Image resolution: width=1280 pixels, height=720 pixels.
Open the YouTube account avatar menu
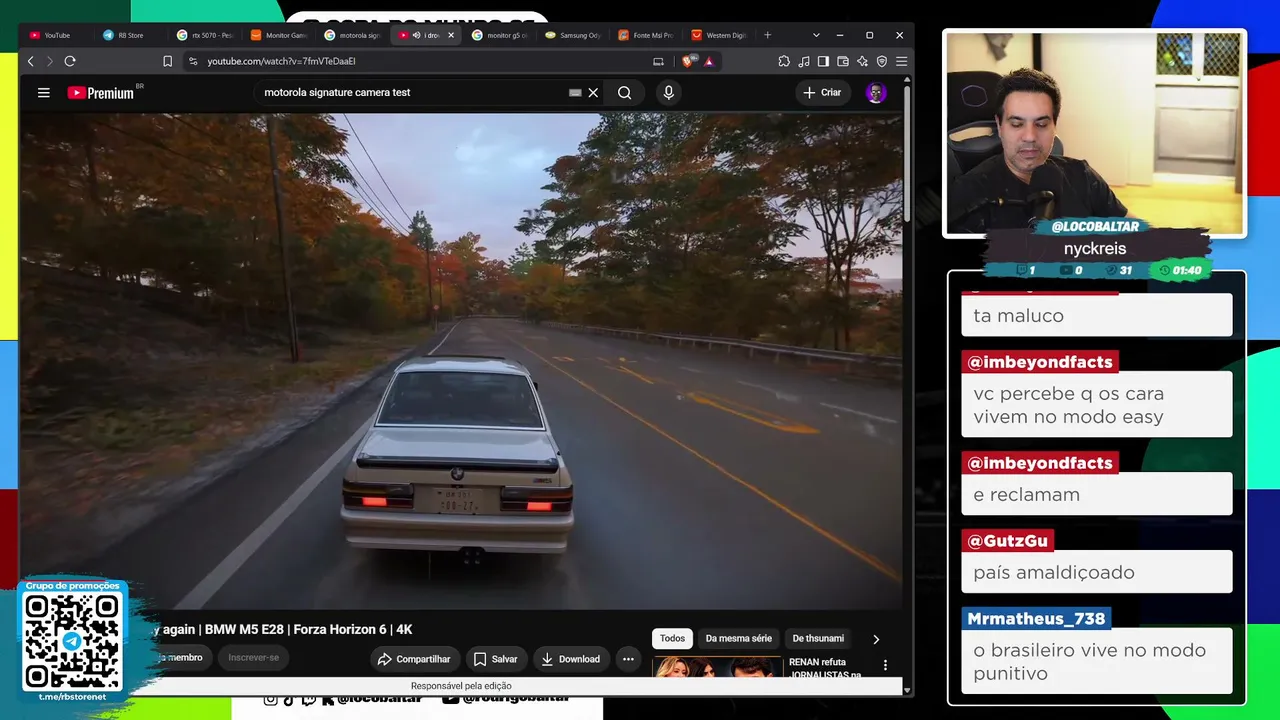pos(876,93)
